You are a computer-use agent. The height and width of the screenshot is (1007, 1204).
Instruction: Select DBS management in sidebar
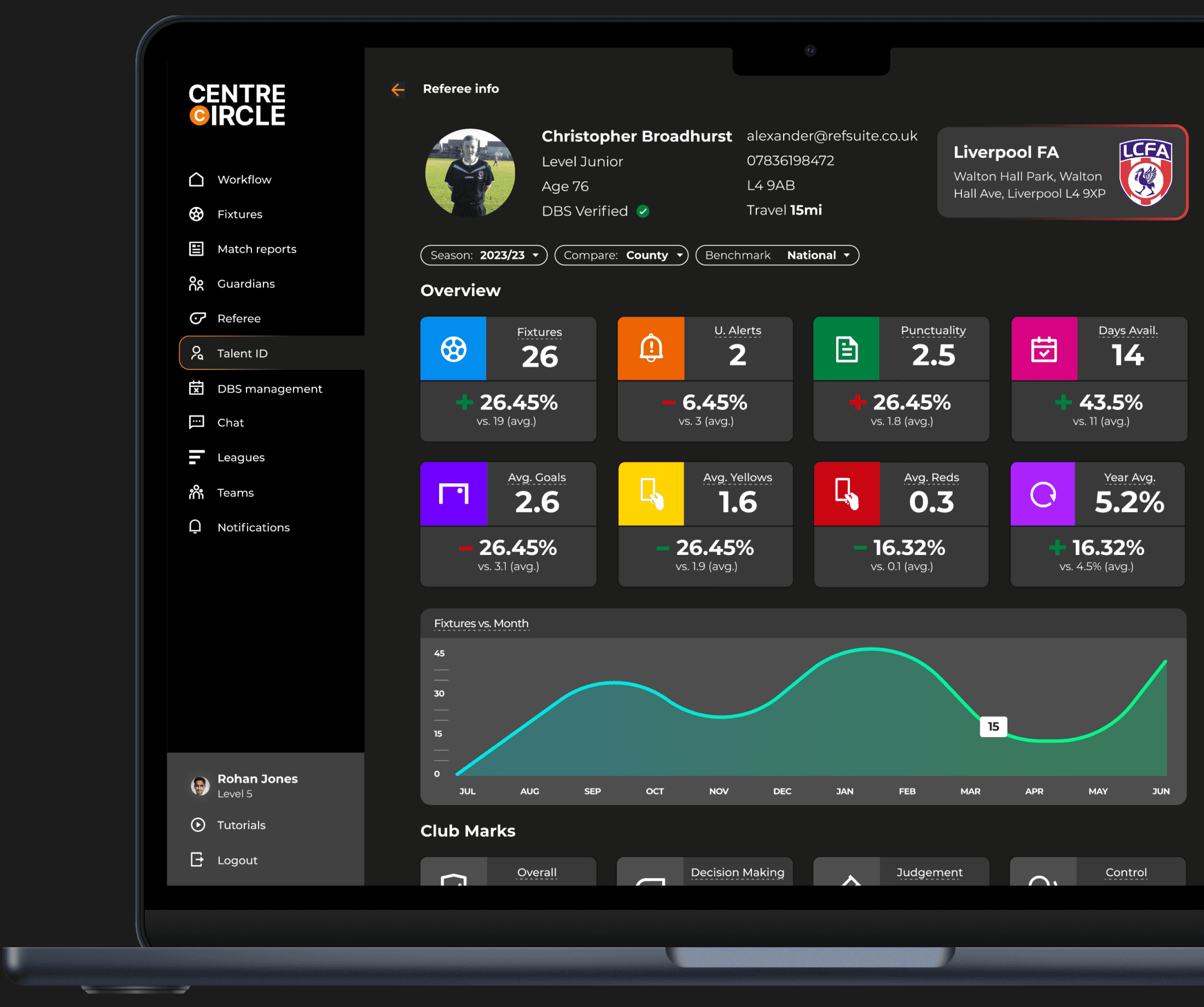pos(269,388)
